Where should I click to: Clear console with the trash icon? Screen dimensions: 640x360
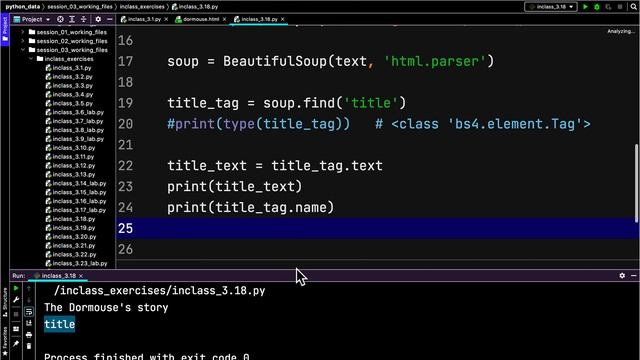point(29,347)
